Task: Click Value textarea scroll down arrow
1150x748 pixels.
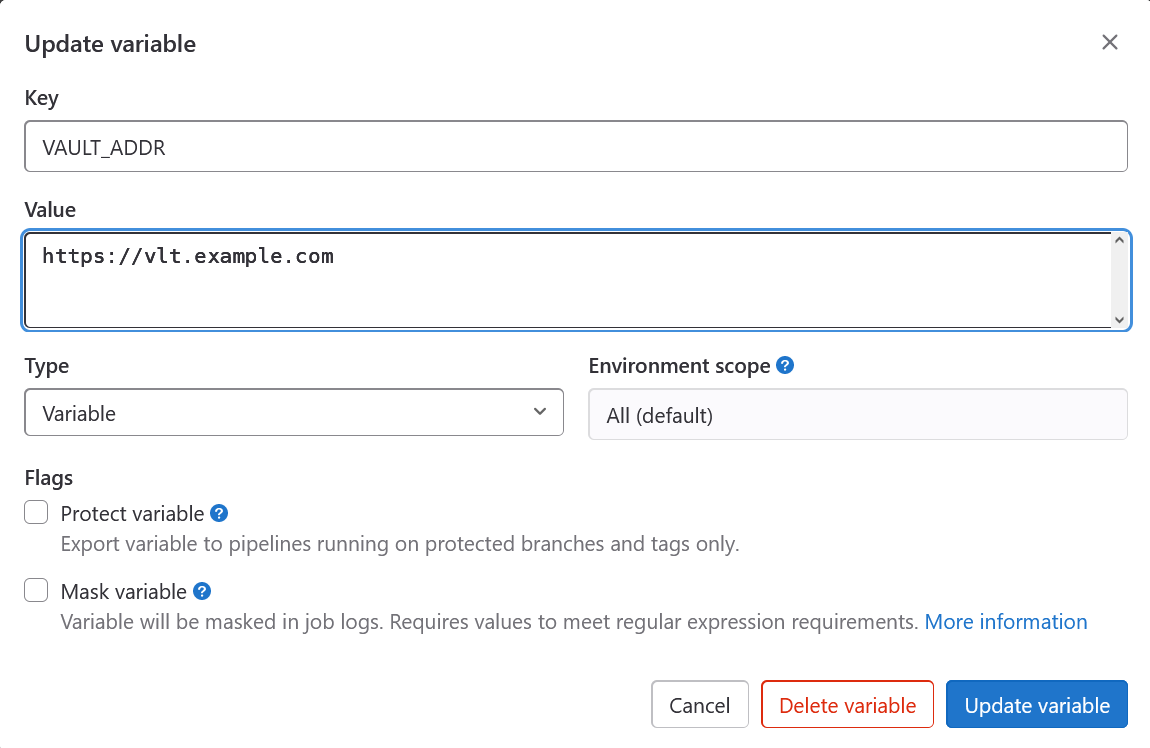Action: (1119, 319)
